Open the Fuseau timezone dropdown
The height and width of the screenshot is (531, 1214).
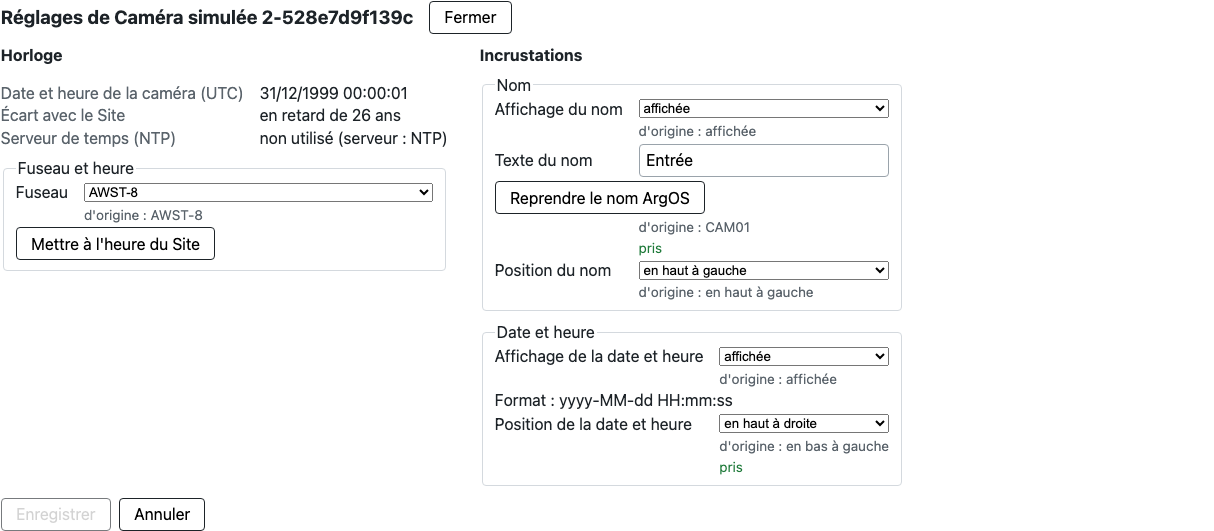coord(258,192)
